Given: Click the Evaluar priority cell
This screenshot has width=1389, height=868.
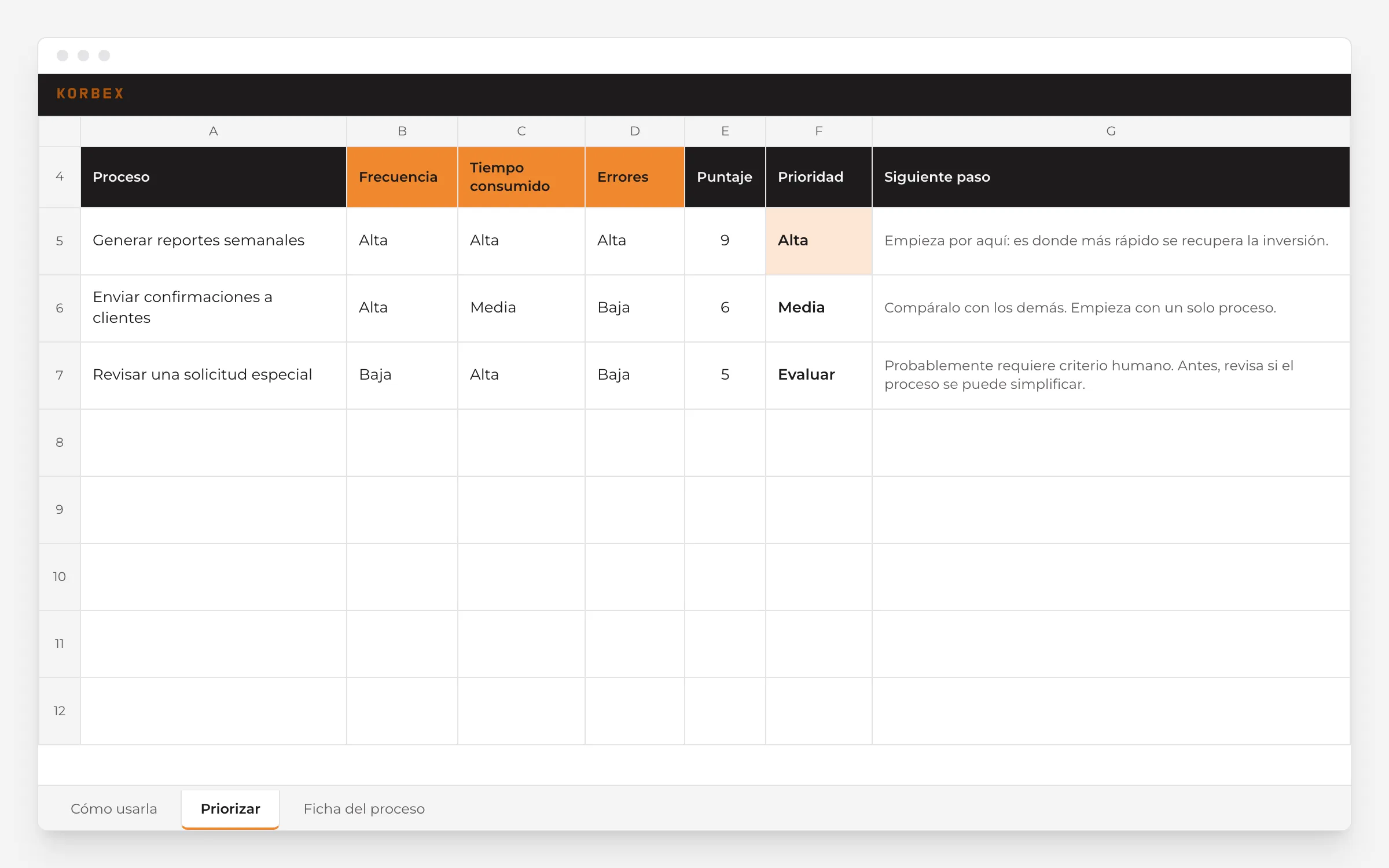Looking at the screenshot, I should [x=819, y=375].
